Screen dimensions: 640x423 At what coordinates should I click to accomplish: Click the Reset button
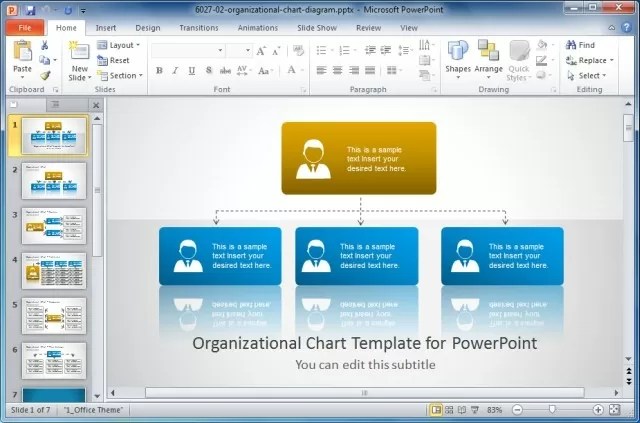pos(113,60)
